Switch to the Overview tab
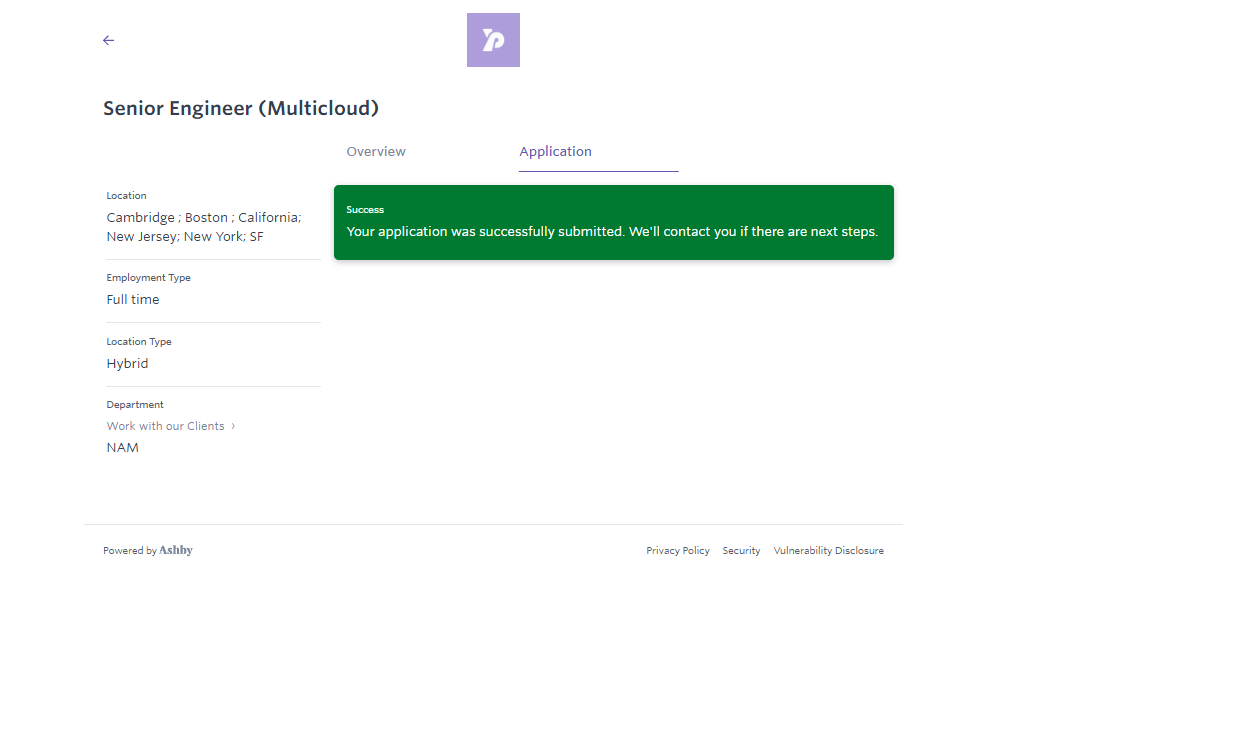 click(376, 152)
